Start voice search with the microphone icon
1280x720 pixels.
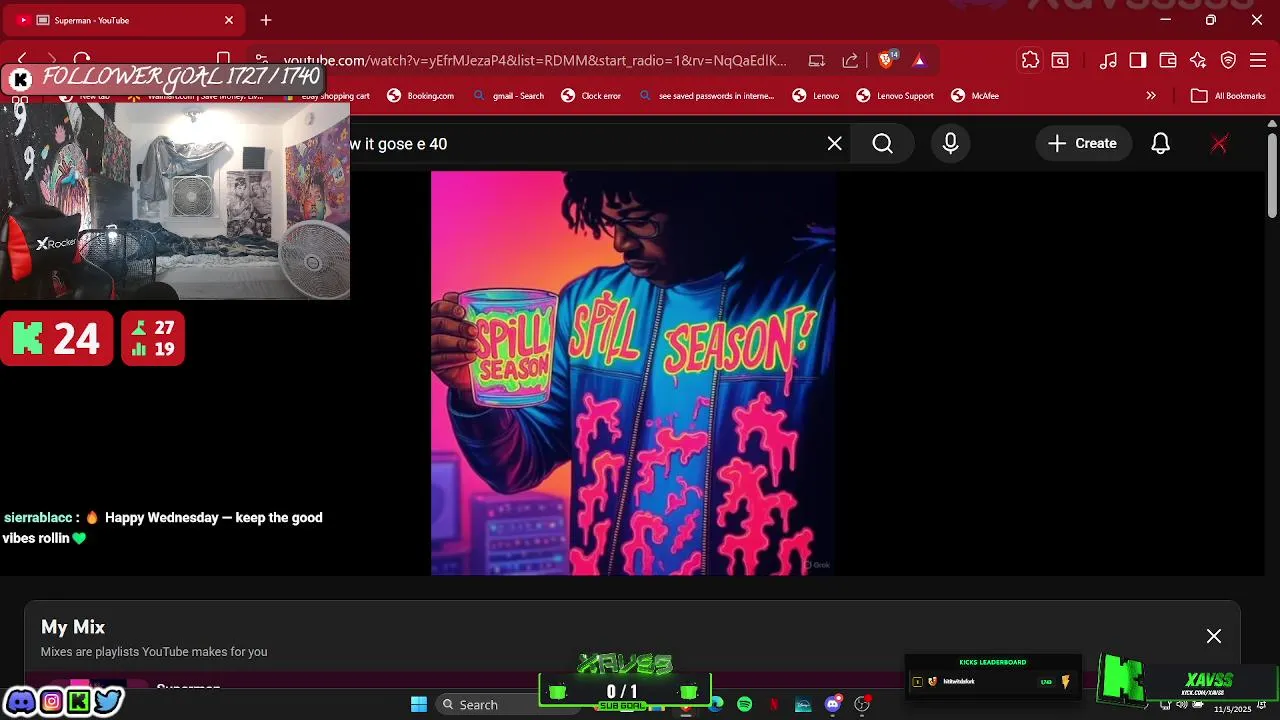pyautogui.click(x=951, y=144)
